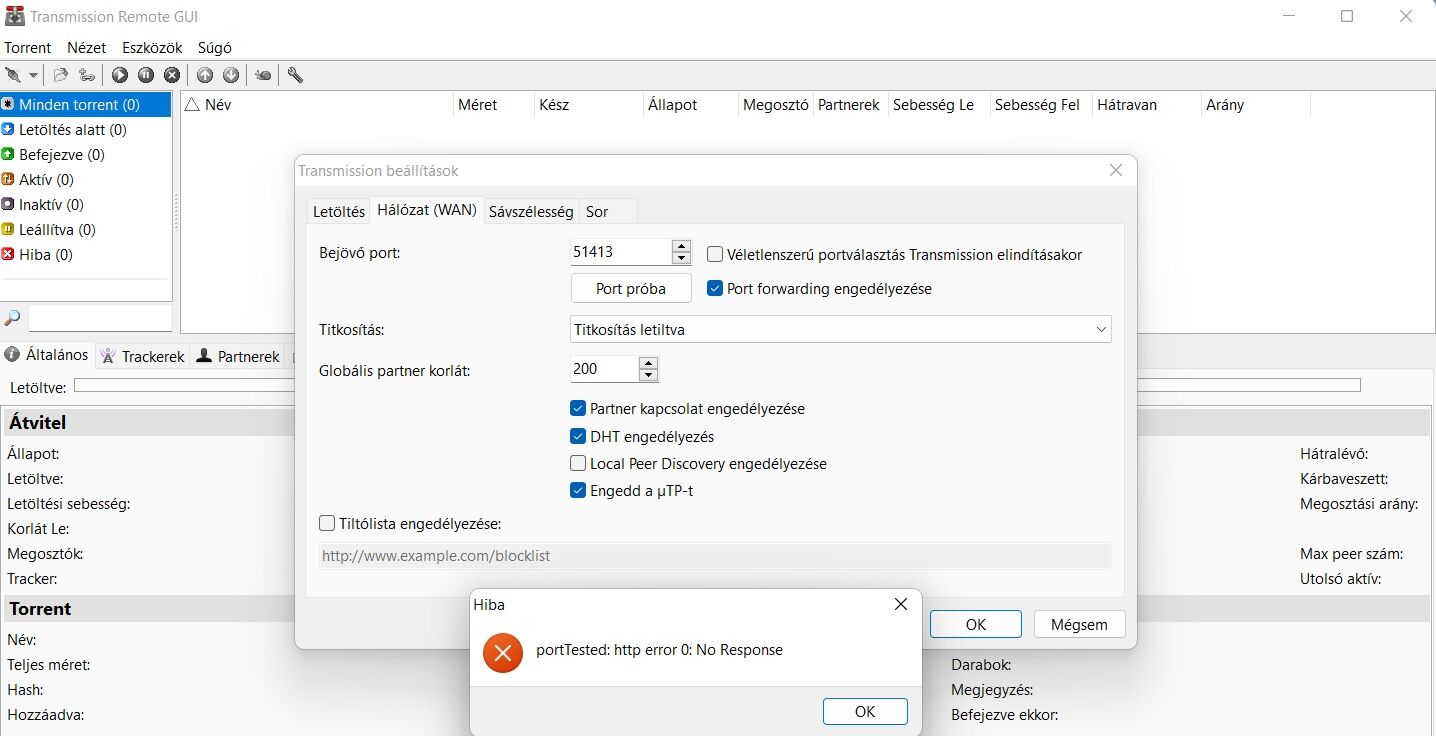Click the Globális partner korlát field
1436x736 pixels.
(x=605, y=369)
